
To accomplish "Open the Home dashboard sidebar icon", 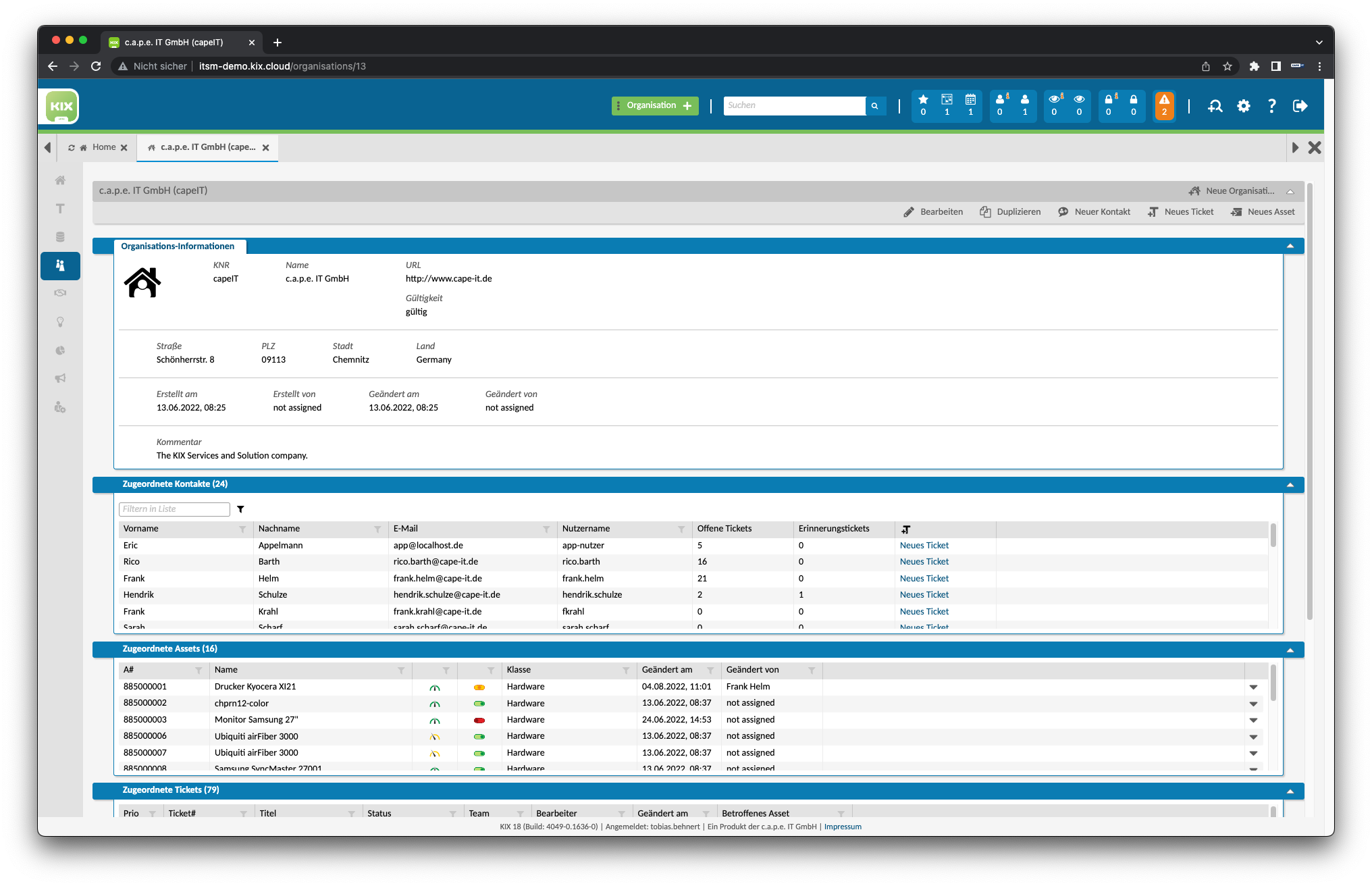I will tap(60, 180).
